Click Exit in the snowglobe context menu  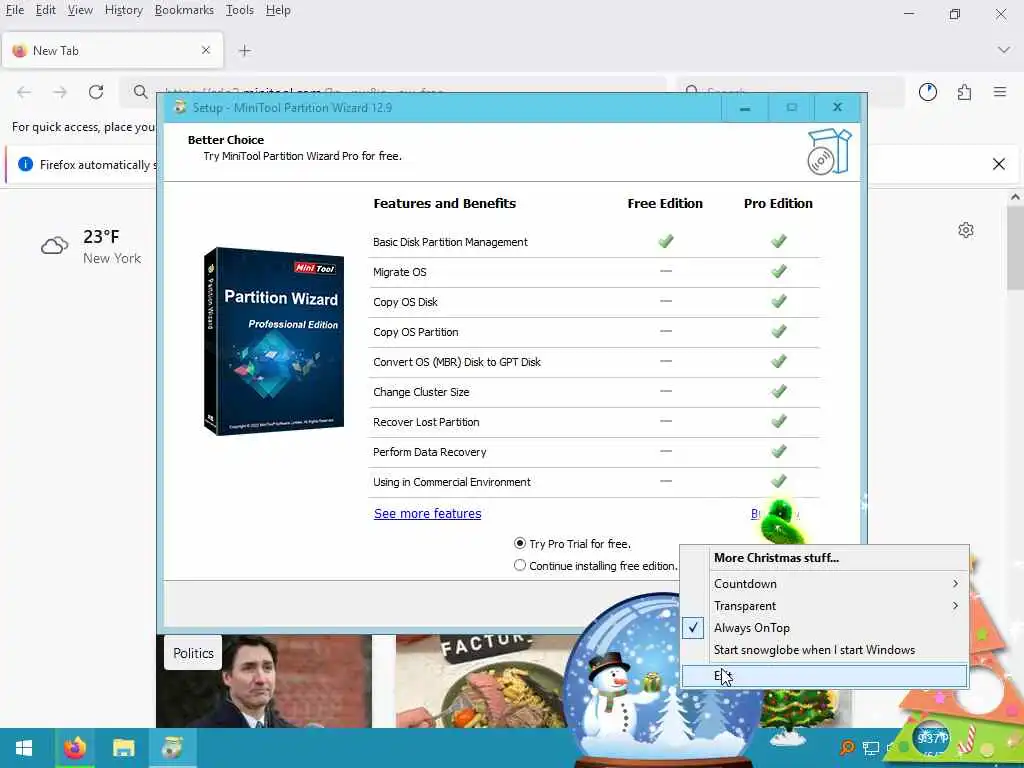pyautogui.click(x=824, y=676)
